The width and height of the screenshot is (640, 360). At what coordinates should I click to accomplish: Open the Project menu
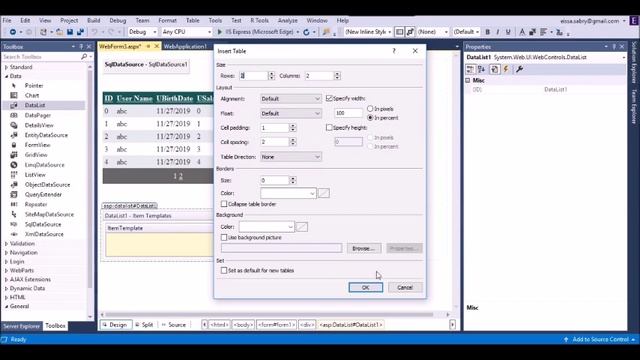(x=69, y=20)
